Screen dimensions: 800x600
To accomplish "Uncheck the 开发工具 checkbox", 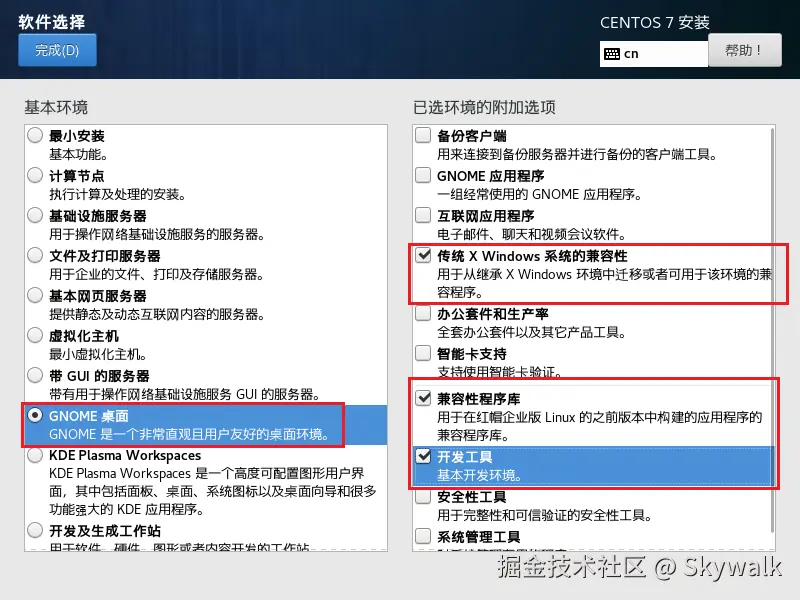I will pos(423,456).
